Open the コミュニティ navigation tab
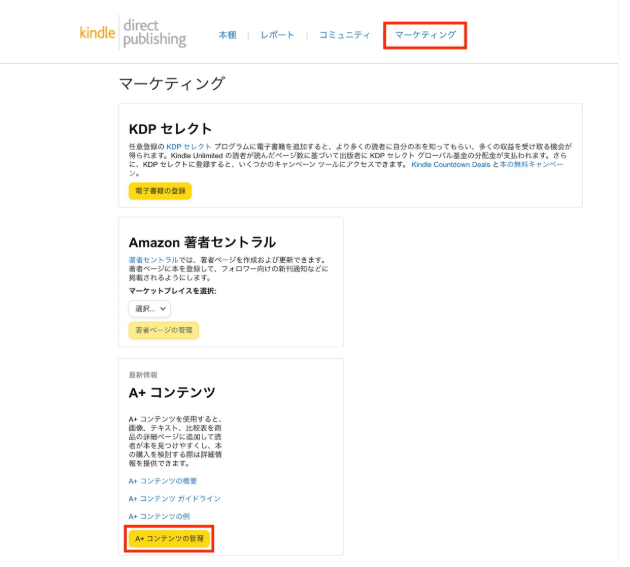This screenshot has height=567, width=630. tap(344, 35)
